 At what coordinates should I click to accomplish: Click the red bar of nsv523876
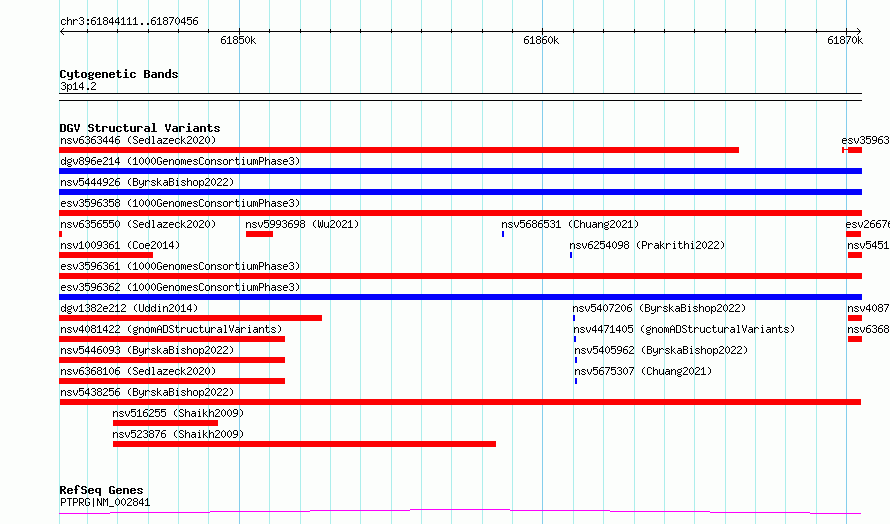pyautogui.click(x=304, y=444)
